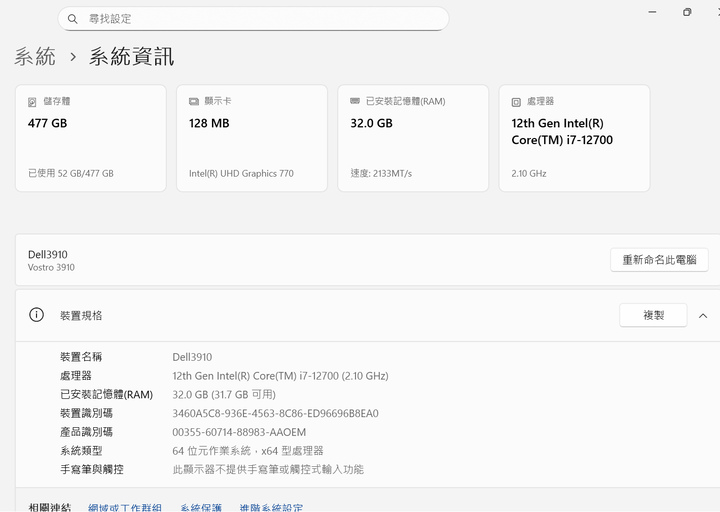
Task: Open 進階系統設定 link
Action: [x=271, y=507]
